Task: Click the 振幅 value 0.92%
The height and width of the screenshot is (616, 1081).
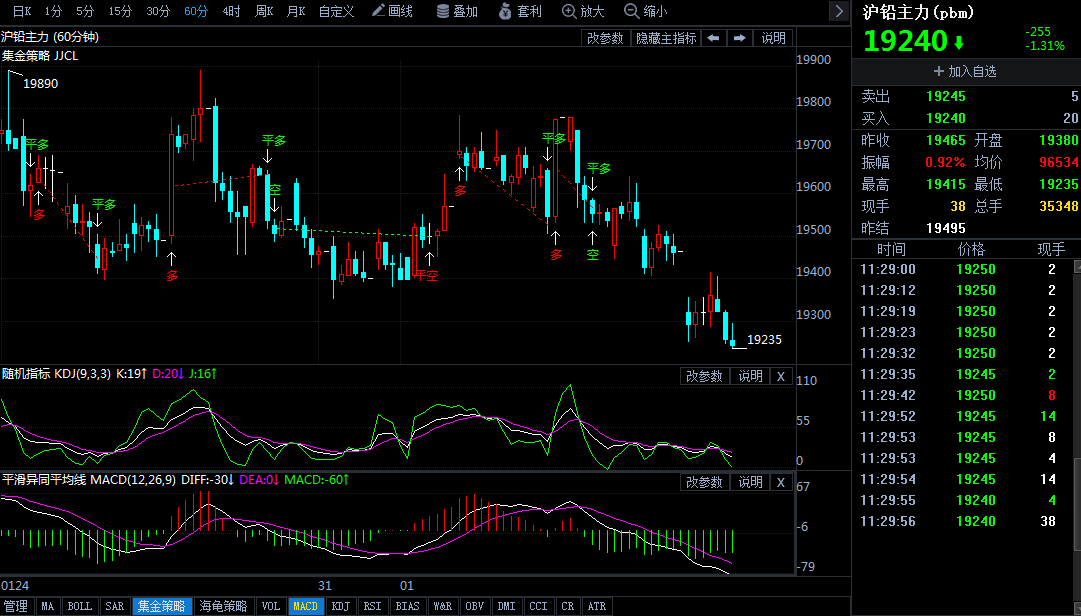Action: [x=945, y=163]
